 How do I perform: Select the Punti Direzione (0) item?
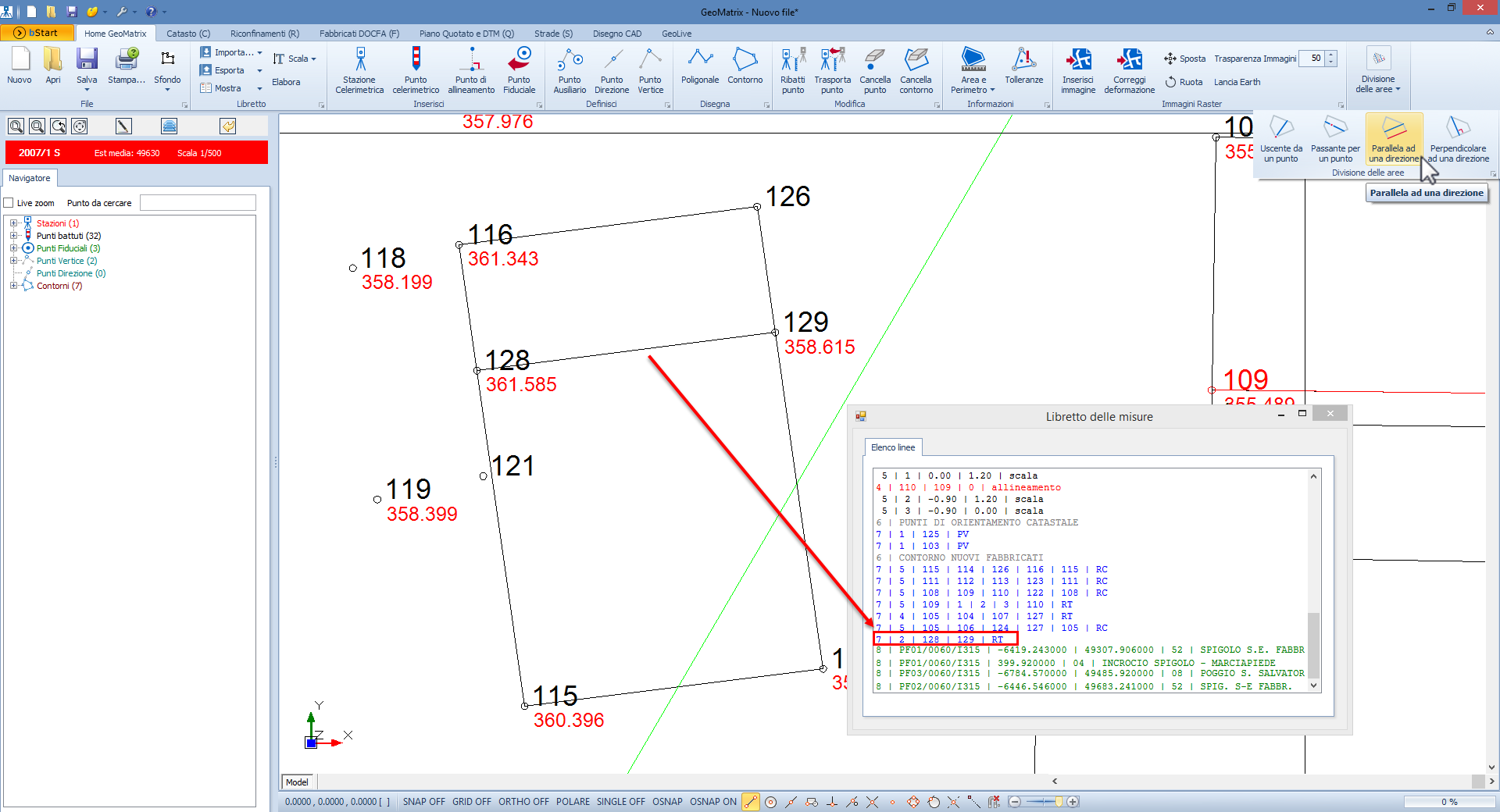(x=70, y=273)
